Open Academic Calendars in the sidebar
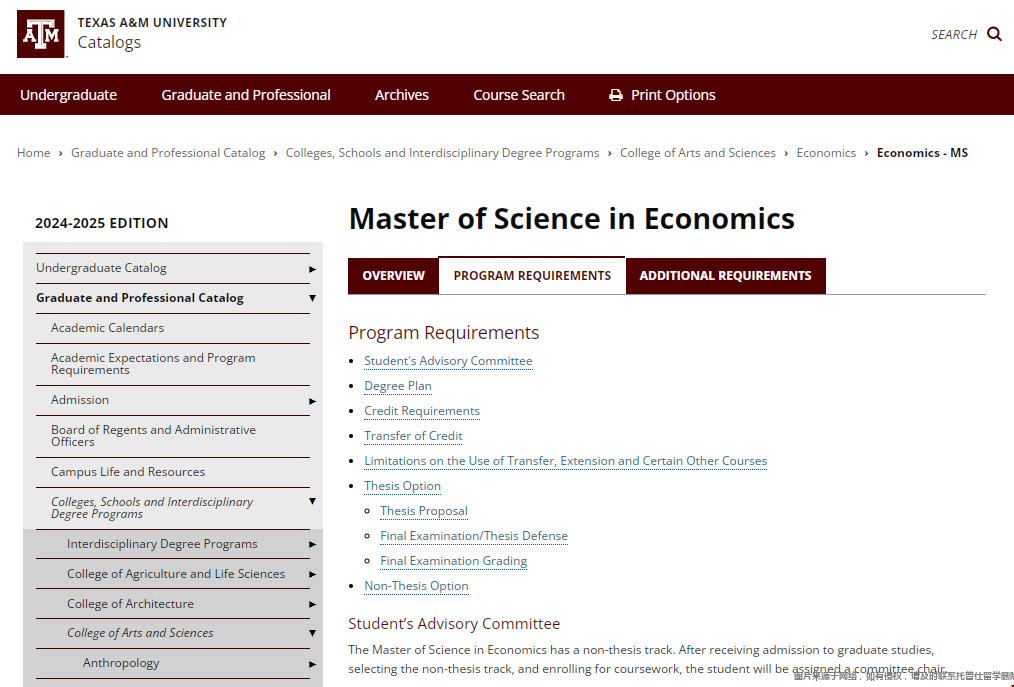Image resolution: width=1014 pixels, height=687 pixels. point(107,328)
